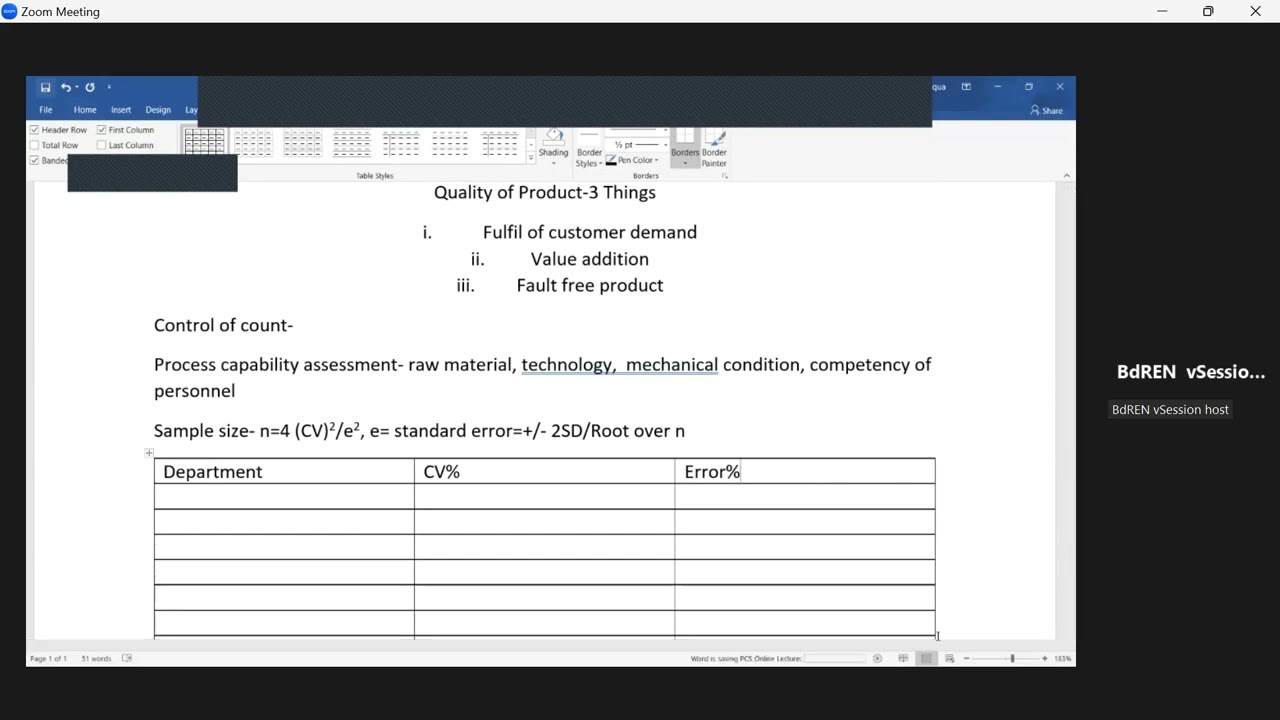Toggle the Banded Rows checkbox
Screen dimensions: 1280x720
[34, 160]
